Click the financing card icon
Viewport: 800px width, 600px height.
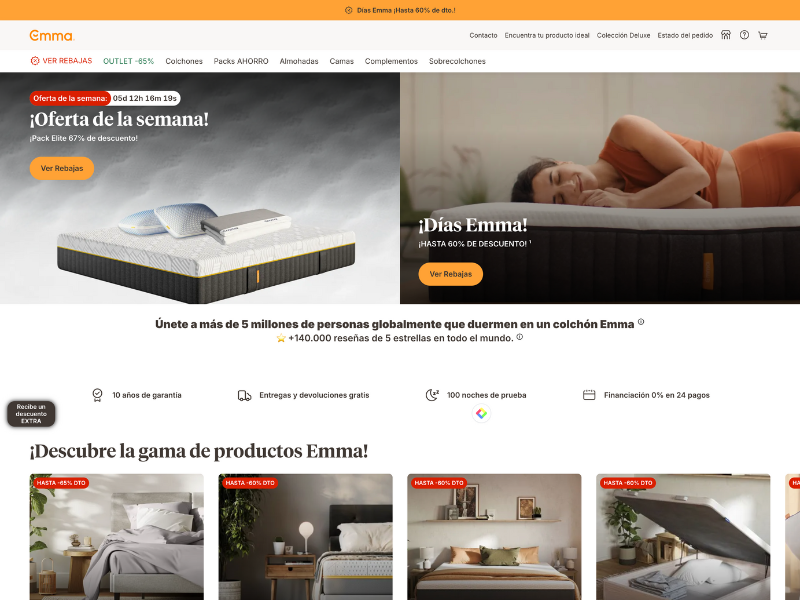589,395
